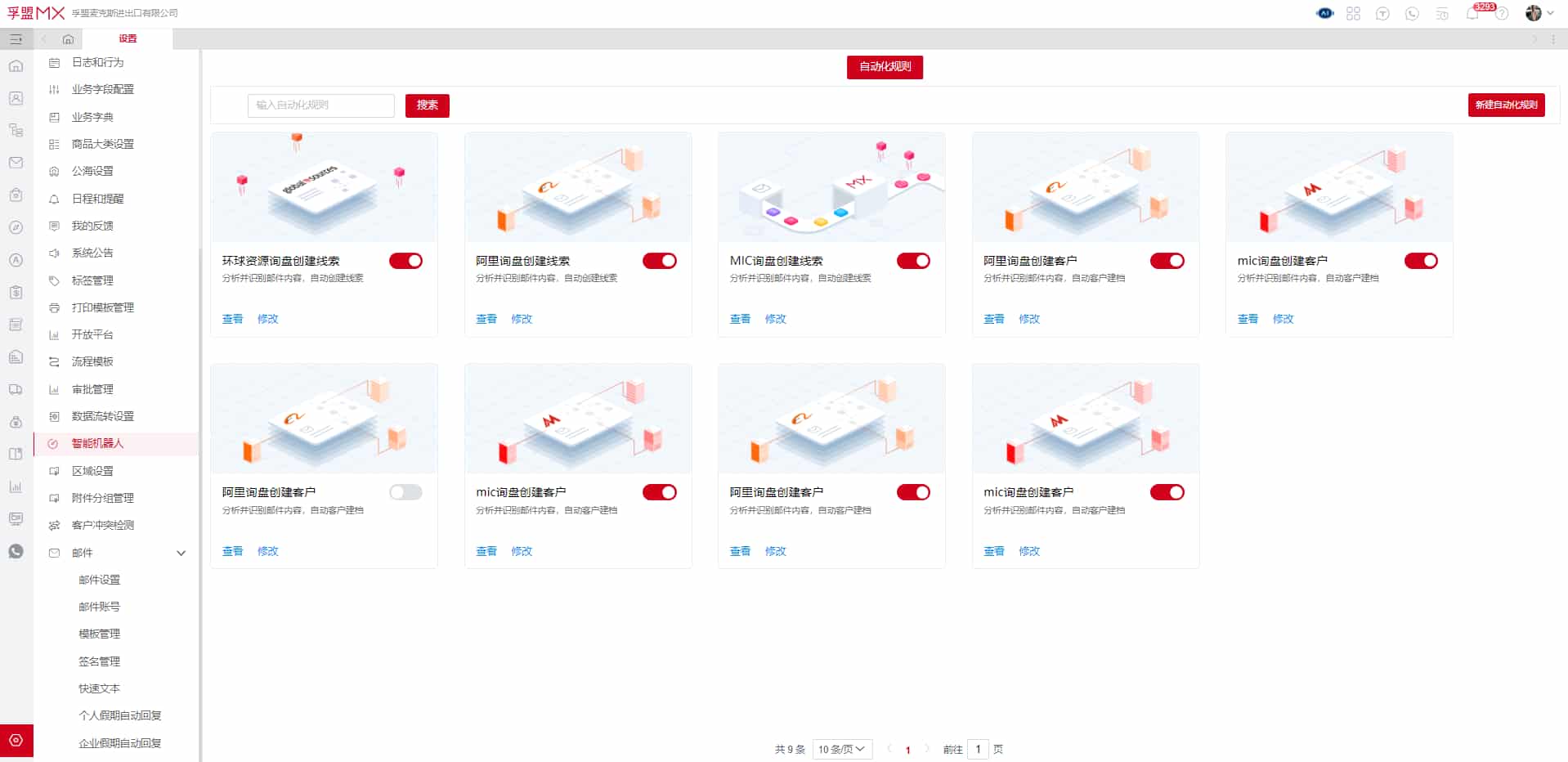Click the red 搜索 button
The width and height of the screenshot is (1568, 762).
pyautogui.click(x=427, y=105)
